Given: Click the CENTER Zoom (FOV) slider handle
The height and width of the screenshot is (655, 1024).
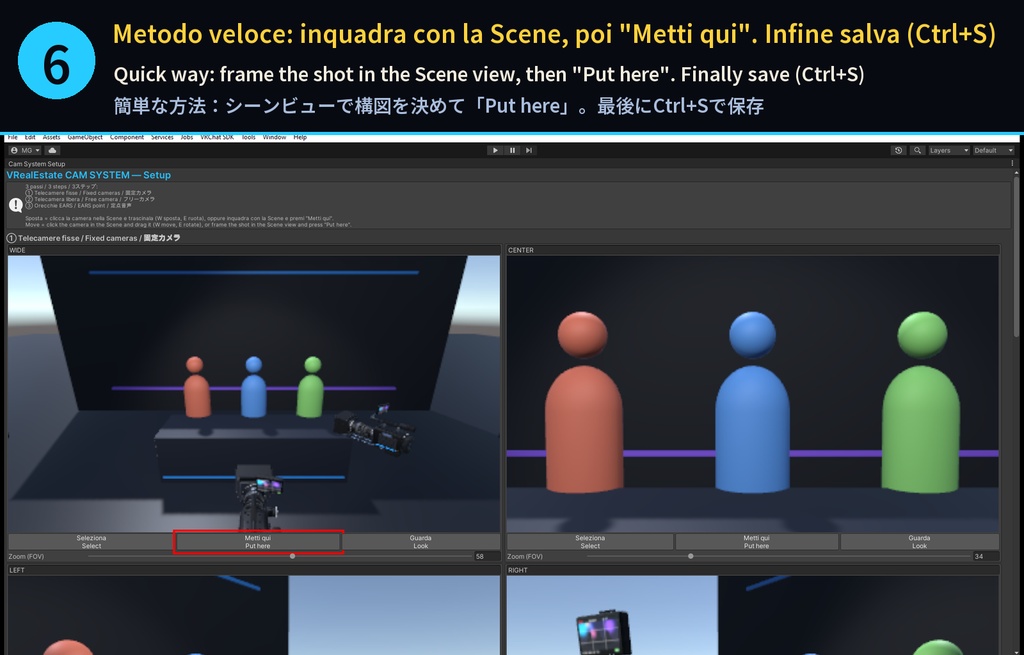Looking at the screenshot, I should pyautogui.click(x=690, y=556).
